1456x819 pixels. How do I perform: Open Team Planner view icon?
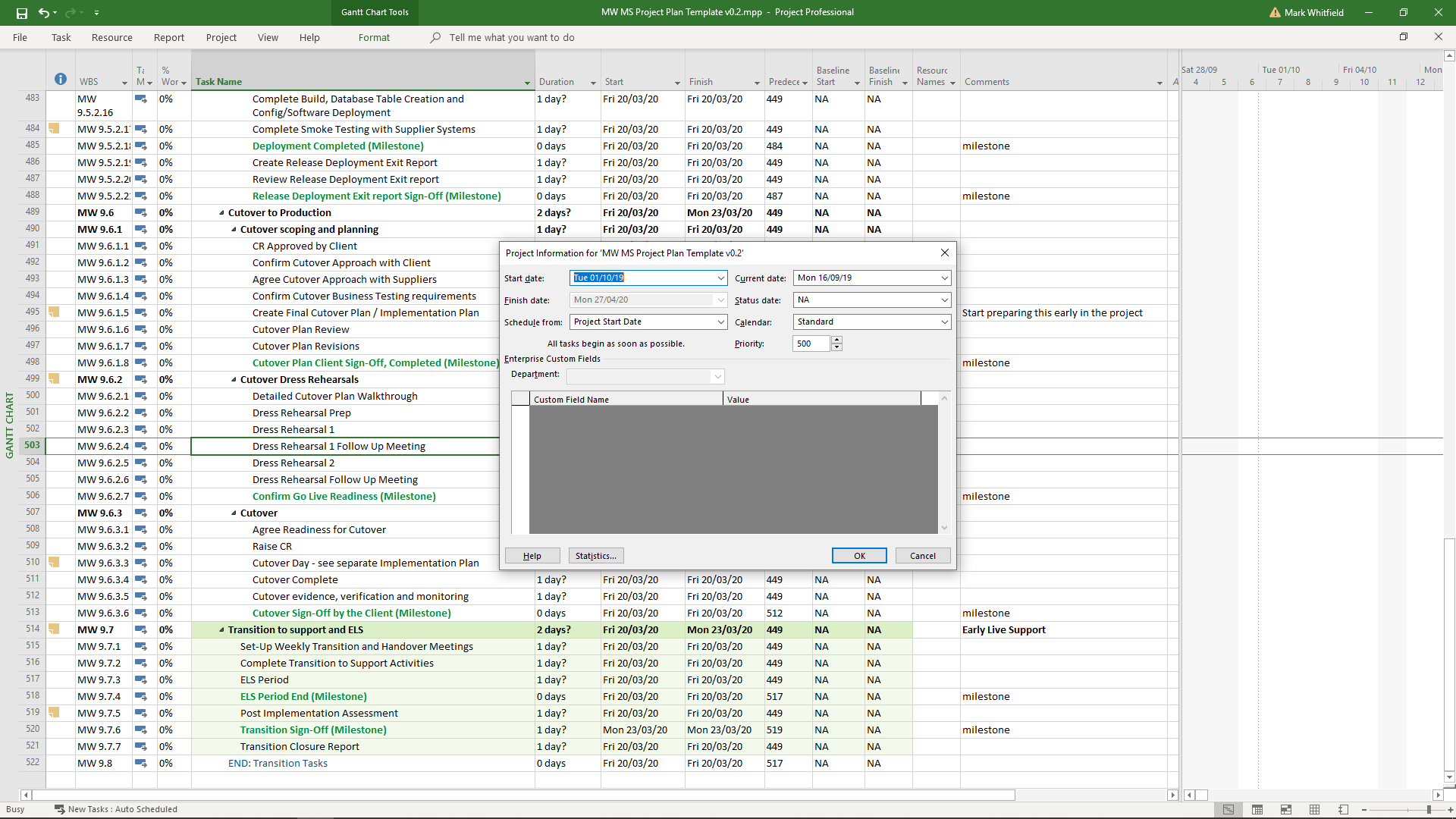[1286, 809]
